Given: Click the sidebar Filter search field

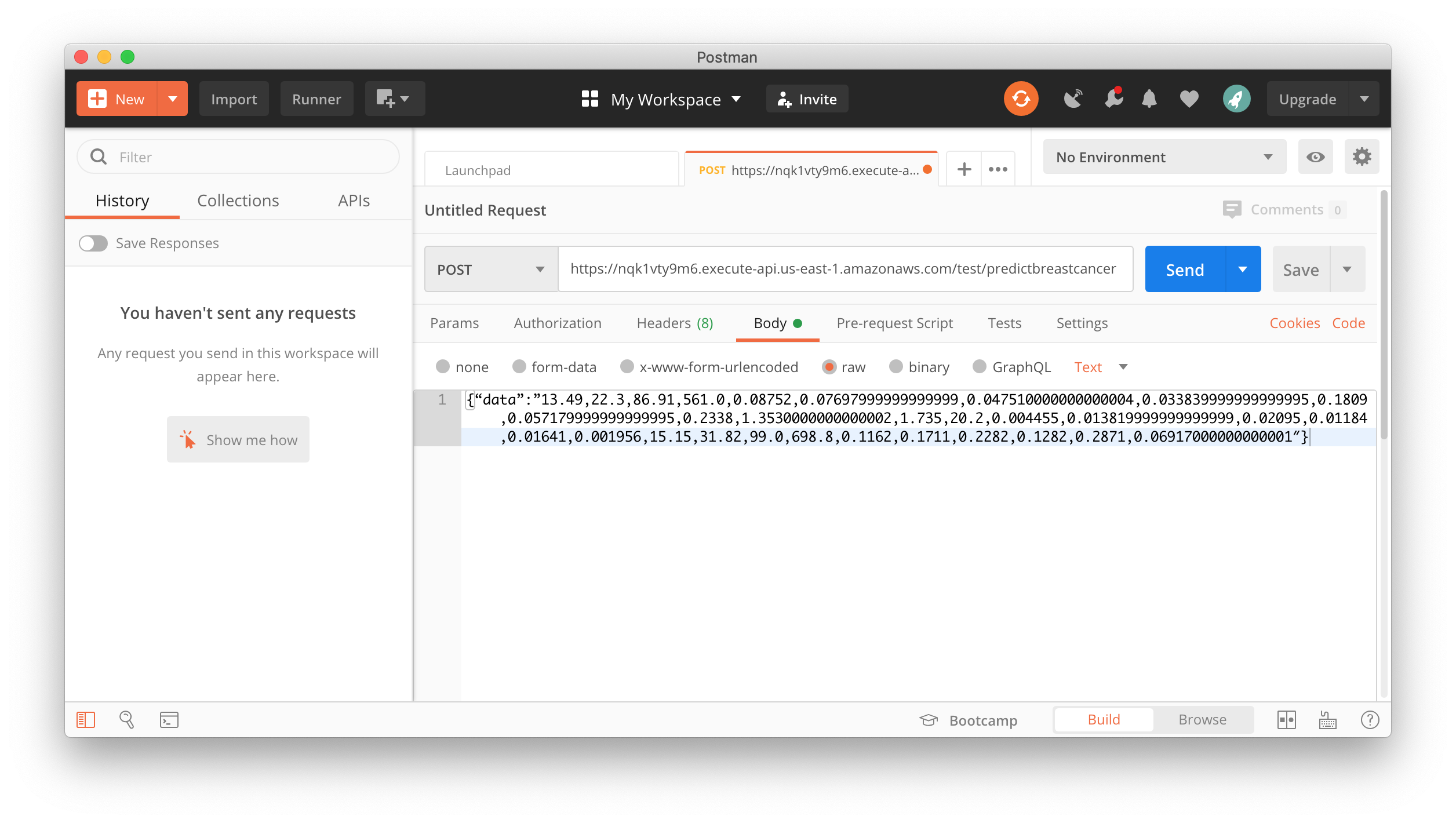Looking at the screenshot, I should (238, 157).
